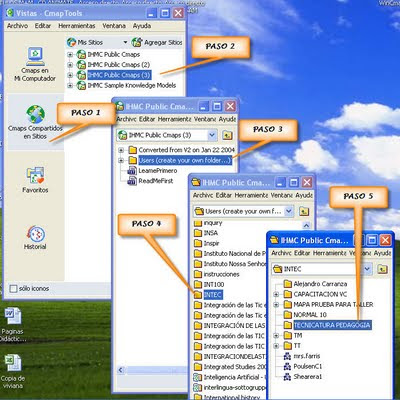Click the Mis Sitios globe icon
Image resolution: width=400 pixels, height=400 pixels.
point(71,42)
